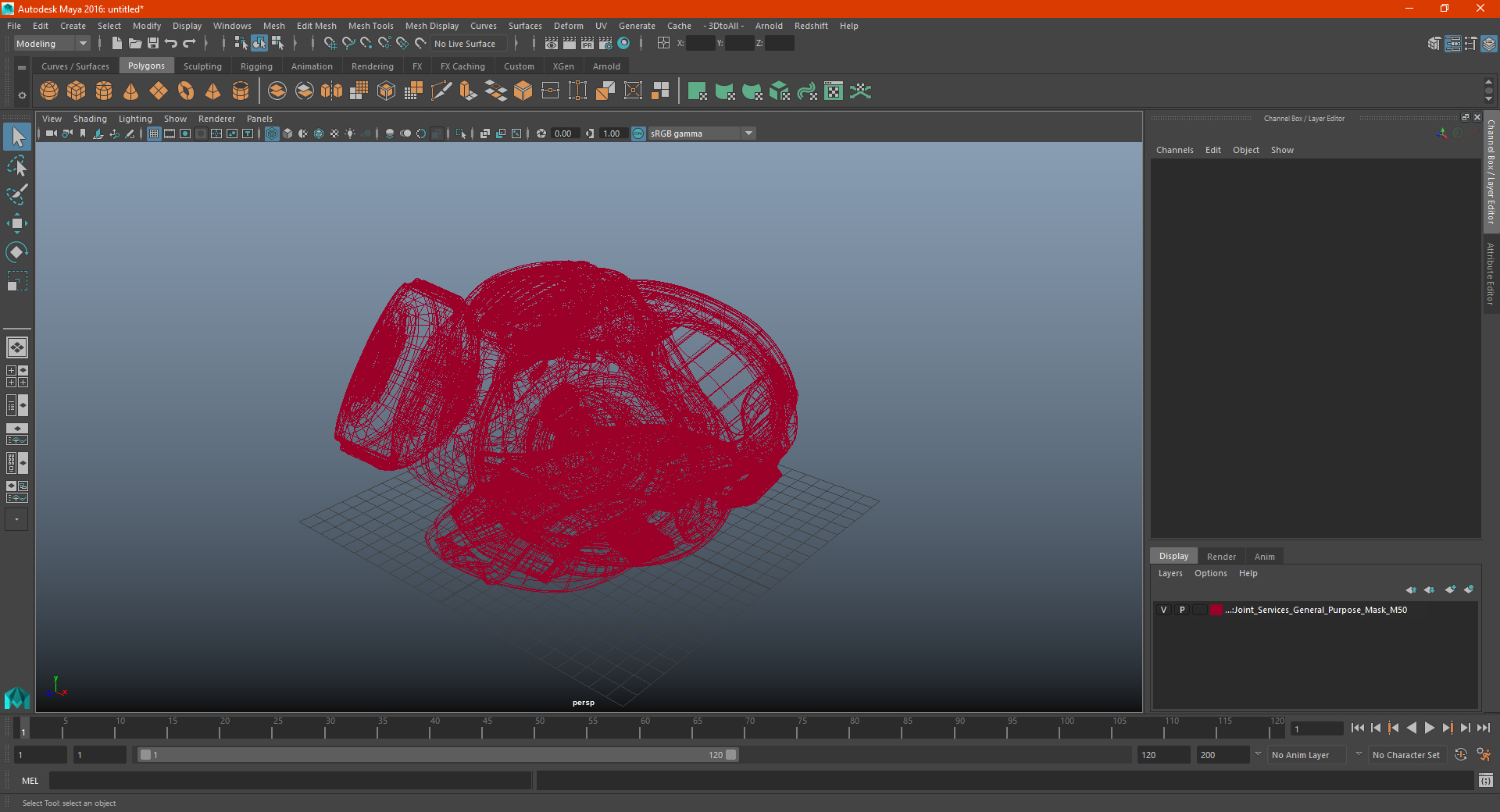The width and height of the screenshot is (1500, 812).
Task: Create a polygon cube from the shelf
Action: tap(77, 91)
